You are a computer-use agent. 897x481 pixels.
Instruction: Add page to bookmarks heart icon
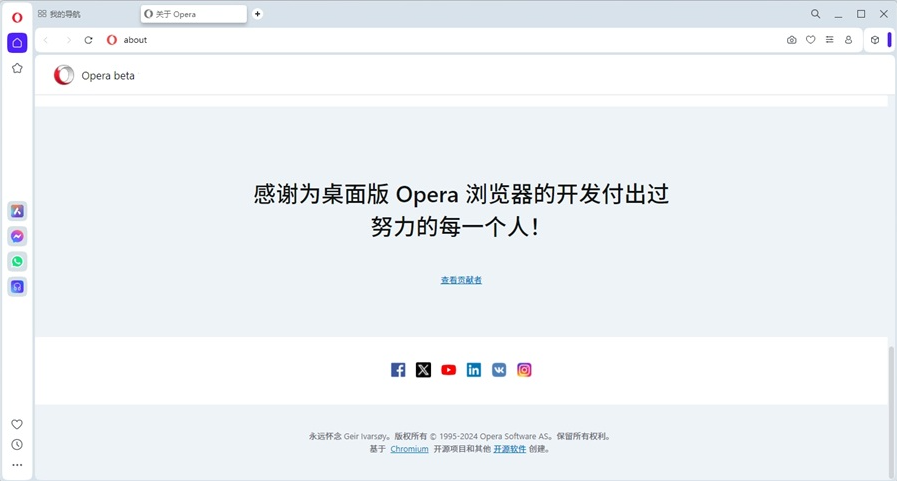click(x=811, y=40)
